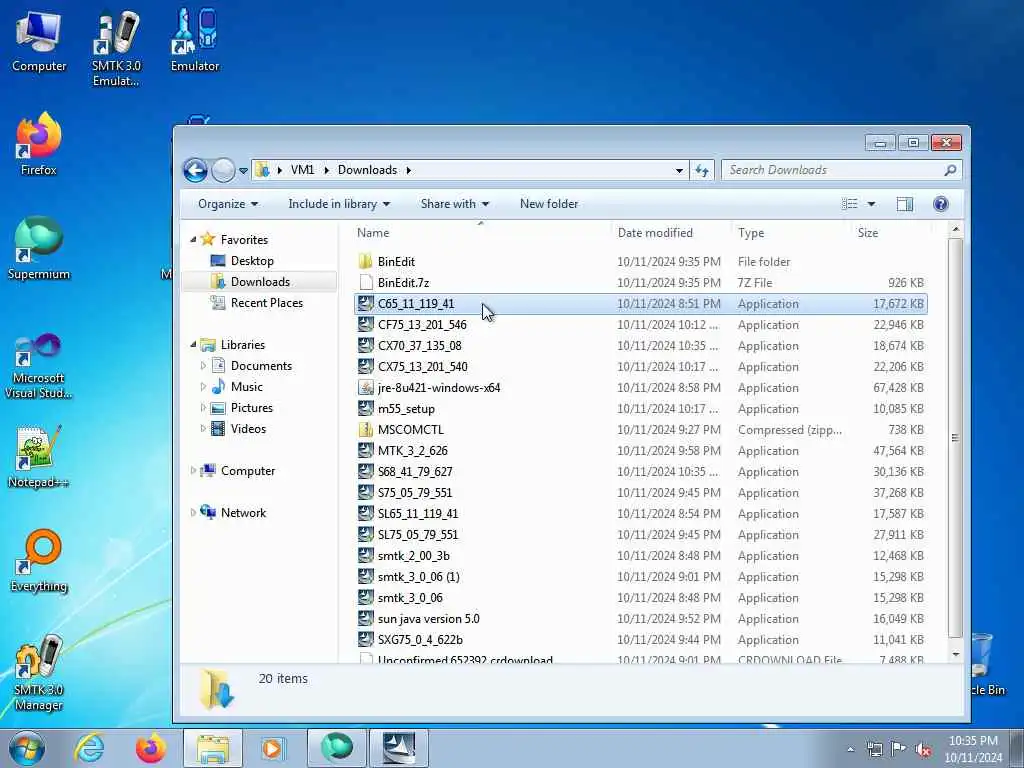The height and width of the screenshot is (768, 1024).
Task: Open Microsoft Visual Studio desktop shortcut
Action: point(39,366)
